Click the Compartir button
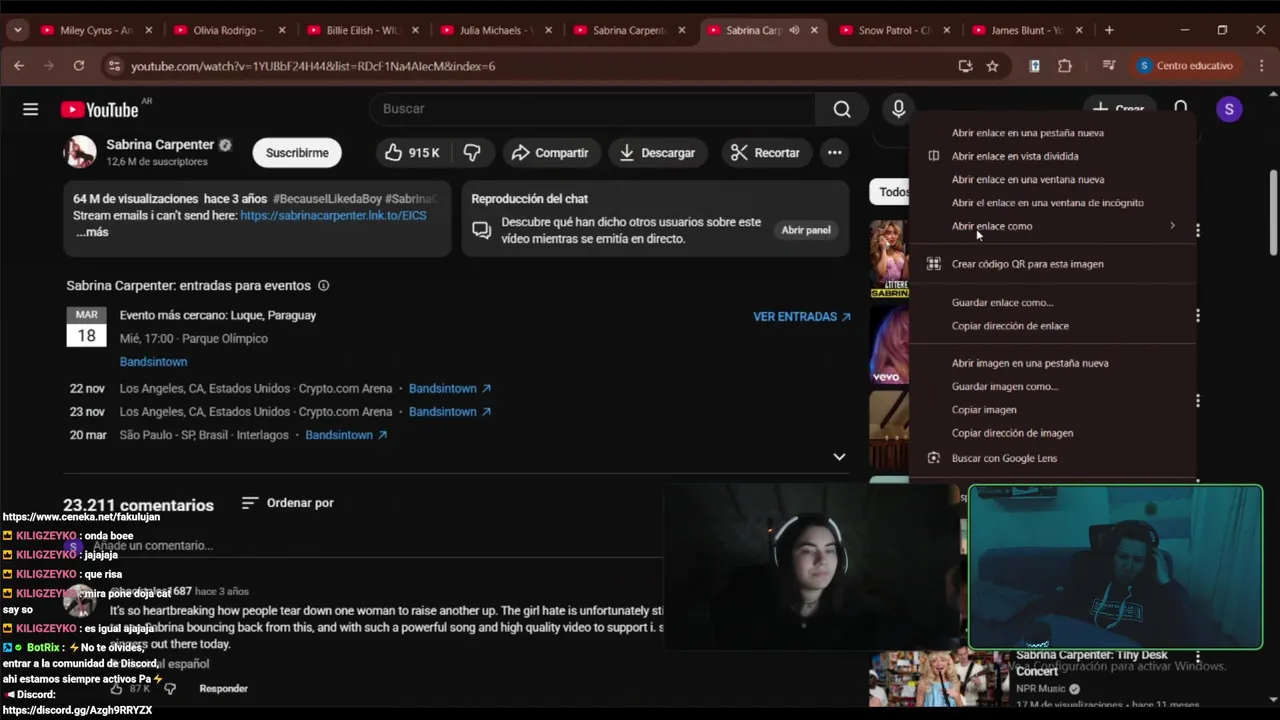Screen dimensions: 1280x720 pyautogui.click(x=550, y=152)
